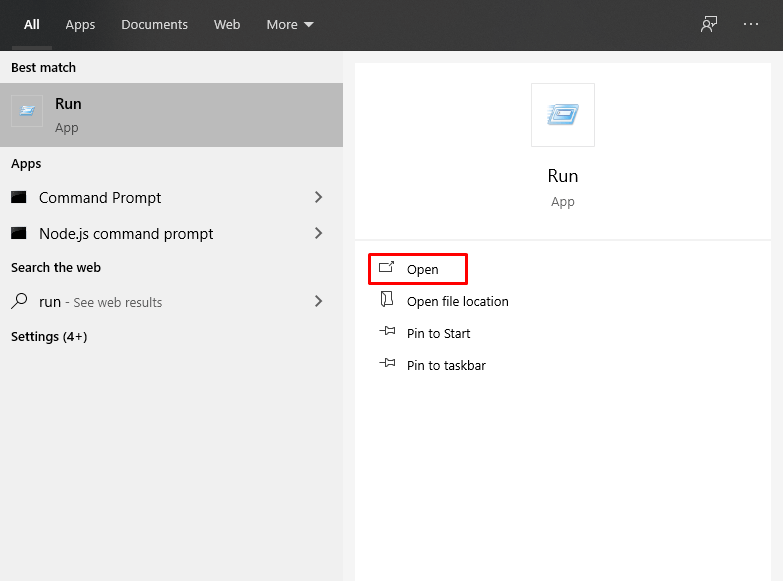Open the Documents search tab

click(x=154, y=24)
